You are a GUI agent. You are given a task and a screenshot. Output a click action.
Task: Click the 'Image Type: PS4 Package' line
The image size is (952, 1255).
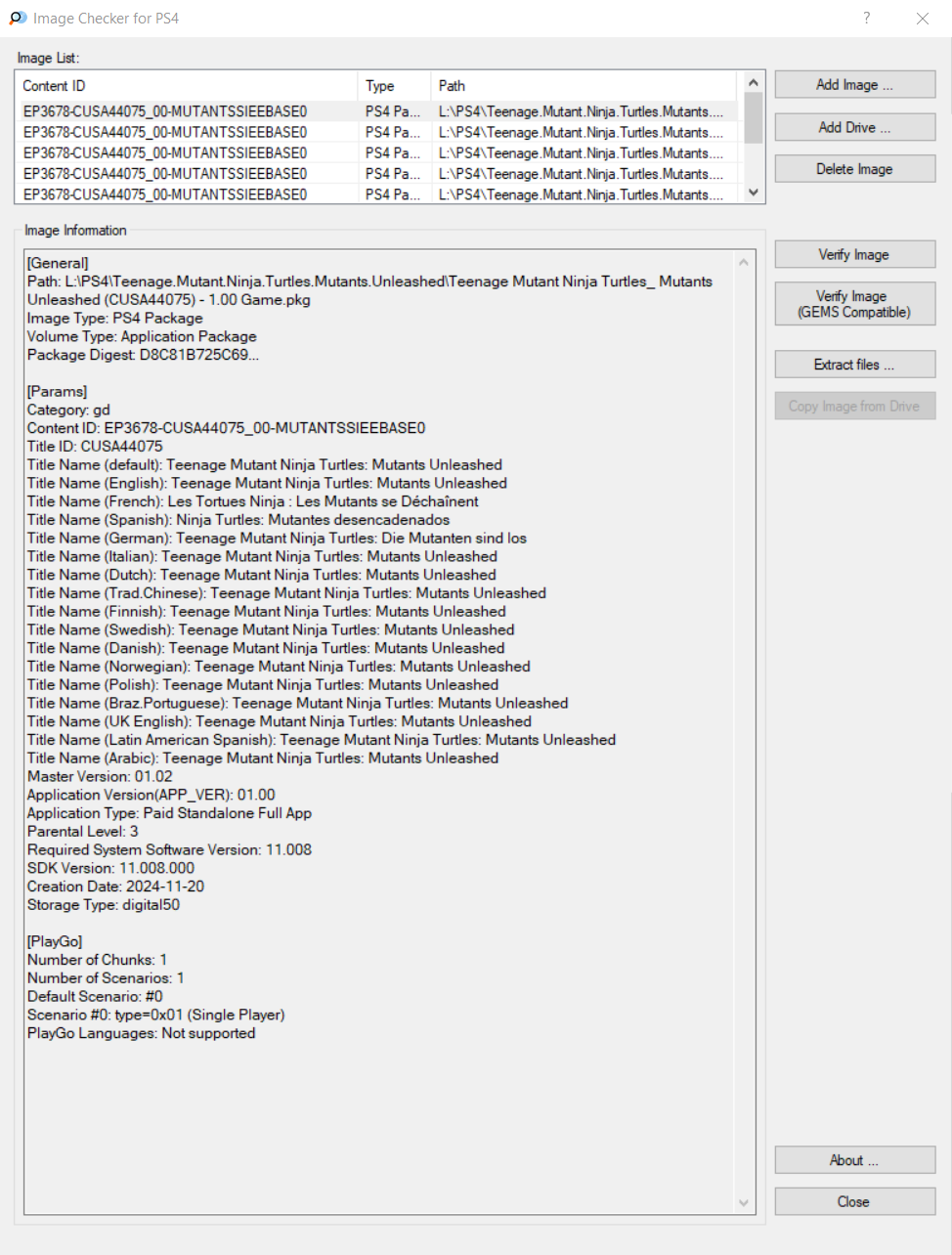click(x=115, y=318)
